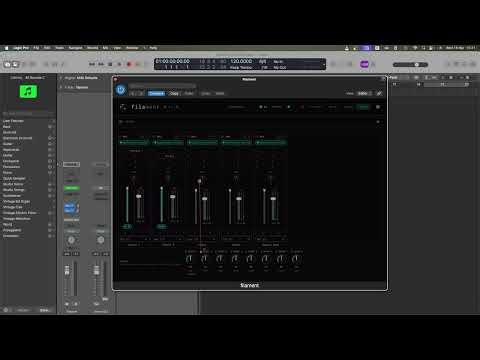The width and height of the screenshot is (480, 360).
Task: Click the Redo button in plugin header
Action: [x=220, y=94]
